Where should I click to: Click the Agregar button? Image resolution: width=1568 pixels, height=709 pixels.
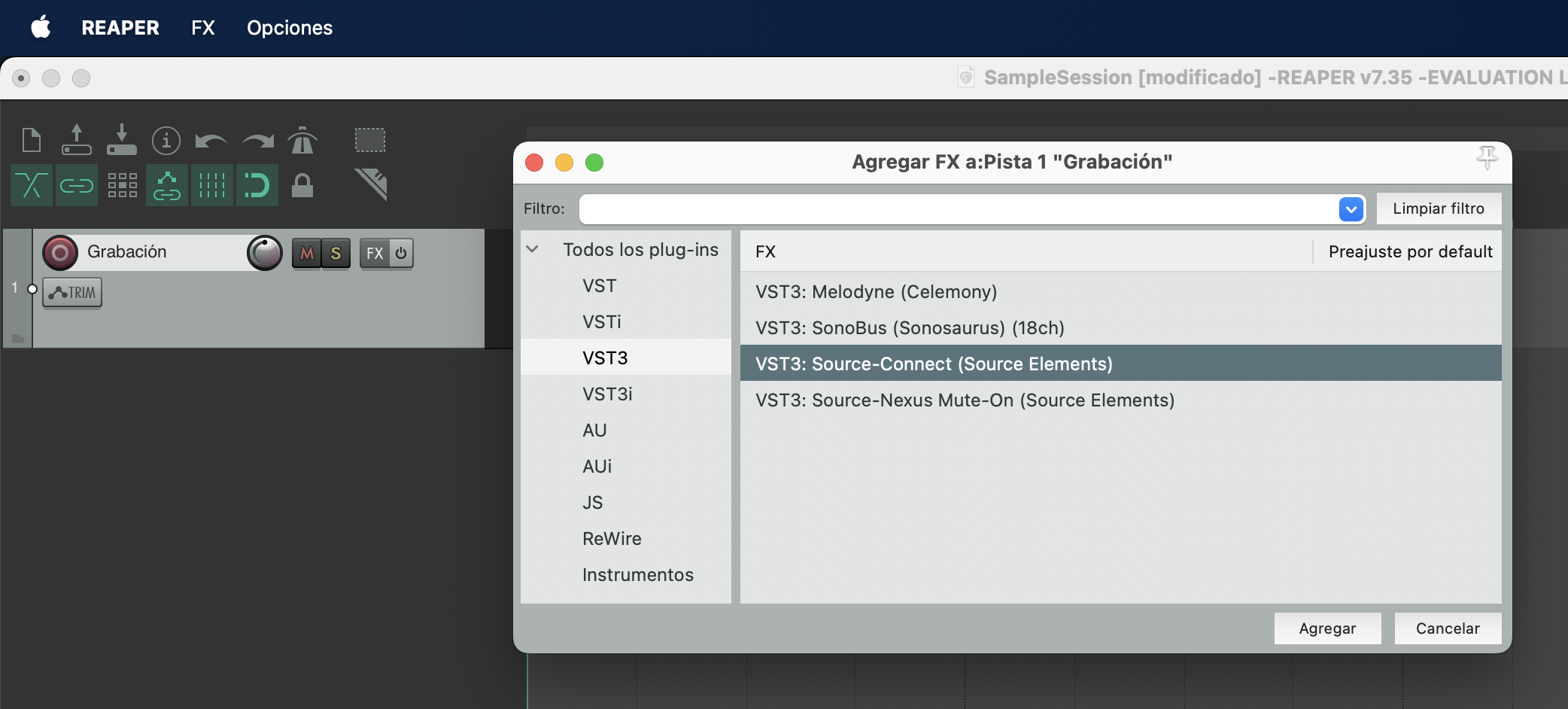point(1327,628)
